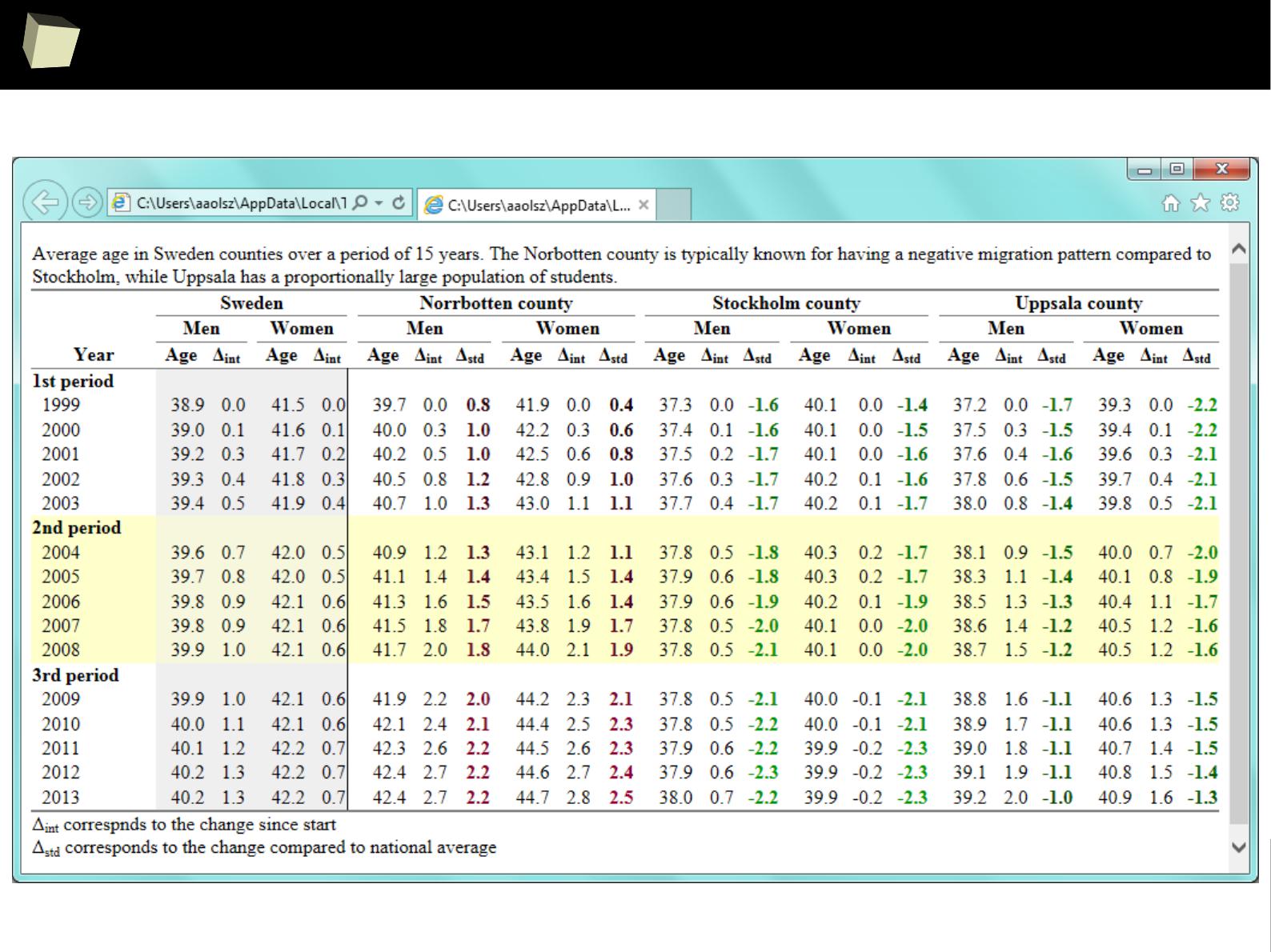Screen dimensions: 1271x952
Task: Click the scrollbar down arrow
Action: 1238,847
